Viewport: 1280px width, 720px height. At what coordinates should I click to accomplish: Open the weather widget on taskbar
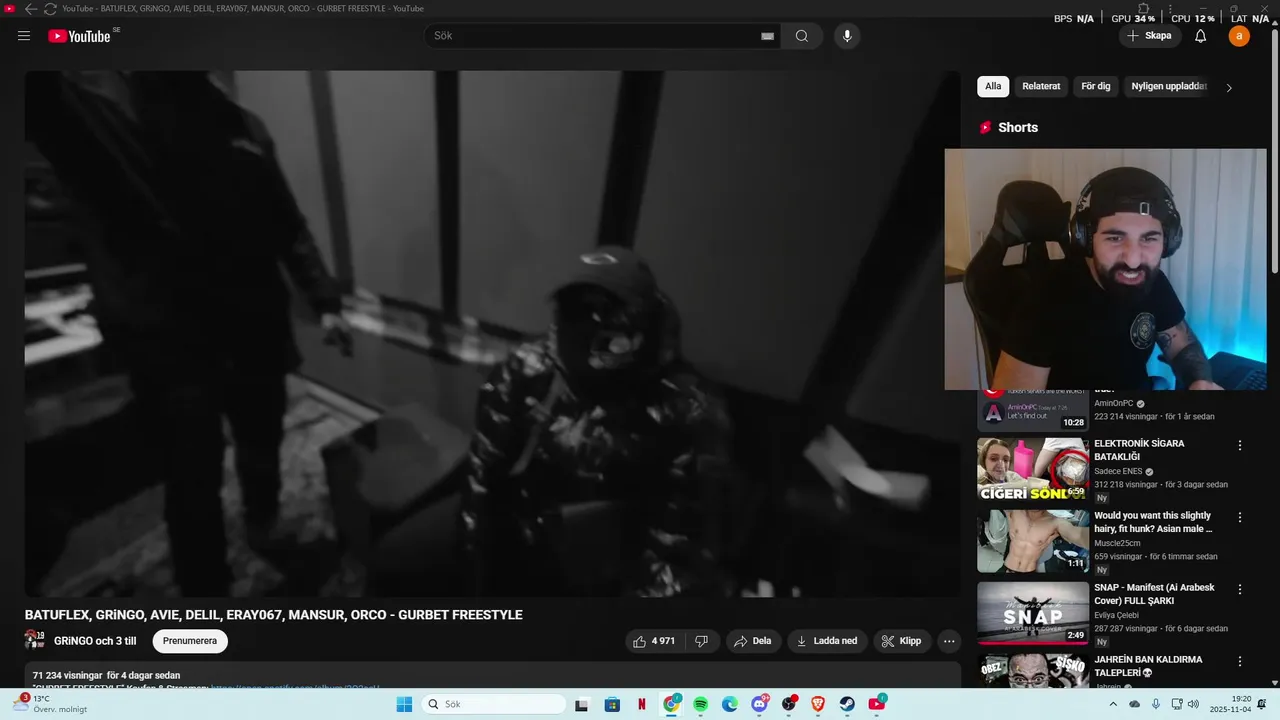tap(50, 704)
